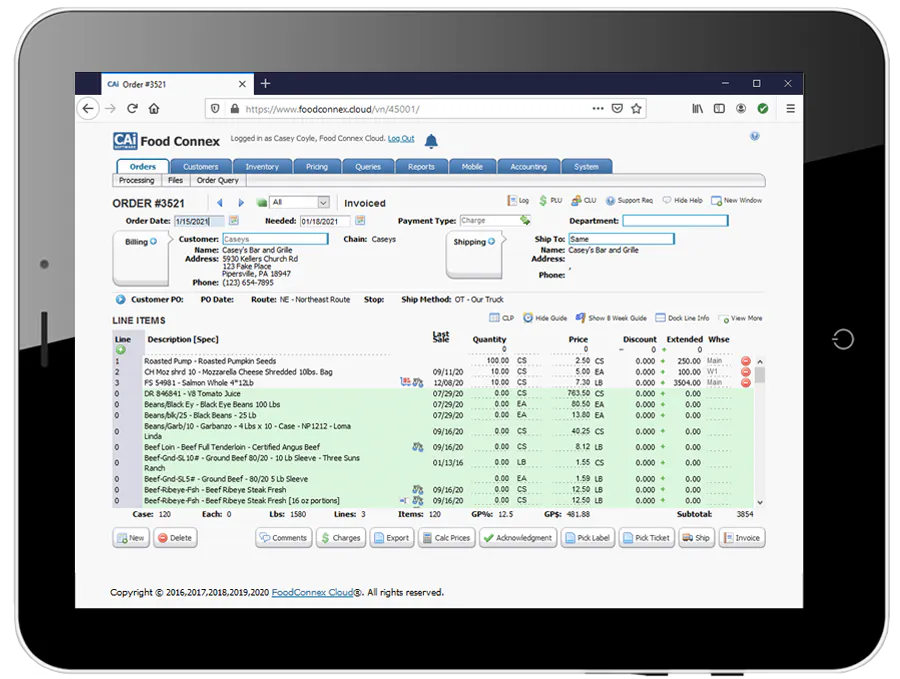The width and height of the screenshot is (900, 679).
Task: Click line items scrollbar down arrow
Action: (x=760, y=502)
